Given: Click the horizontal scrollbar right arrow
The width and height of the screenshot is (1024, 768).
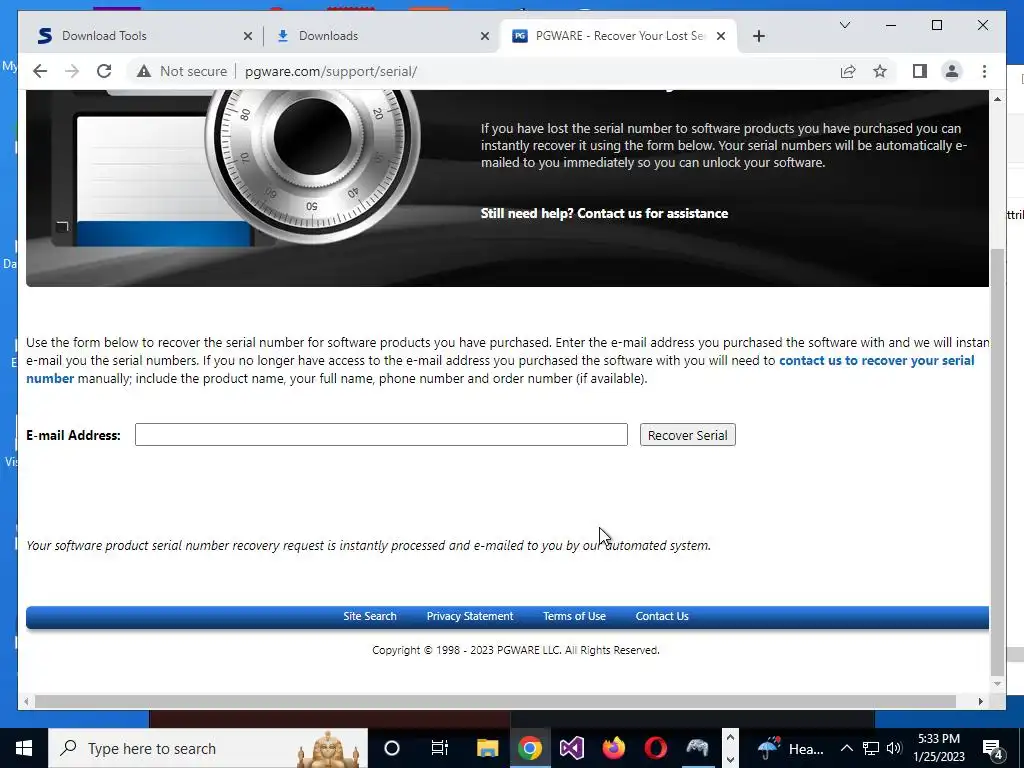Looking at the screenshot, I should click(980, 701).
